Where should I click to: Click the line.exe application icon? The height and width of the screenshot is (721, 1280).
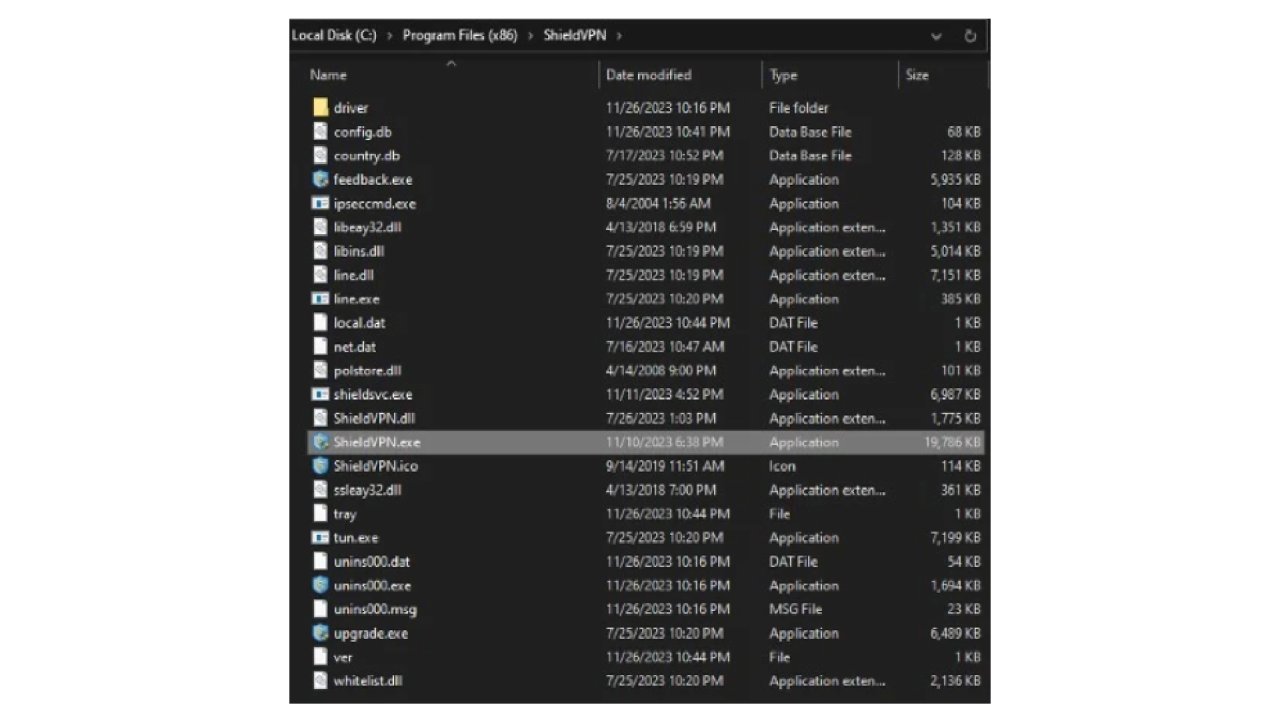pos(321,298)
